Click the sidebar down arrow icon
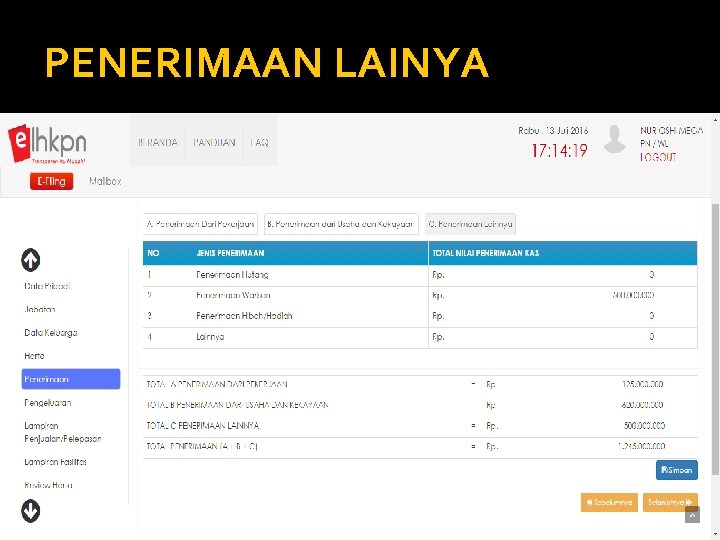The height and width of the screenshot is (540, 720). point(31,511)
